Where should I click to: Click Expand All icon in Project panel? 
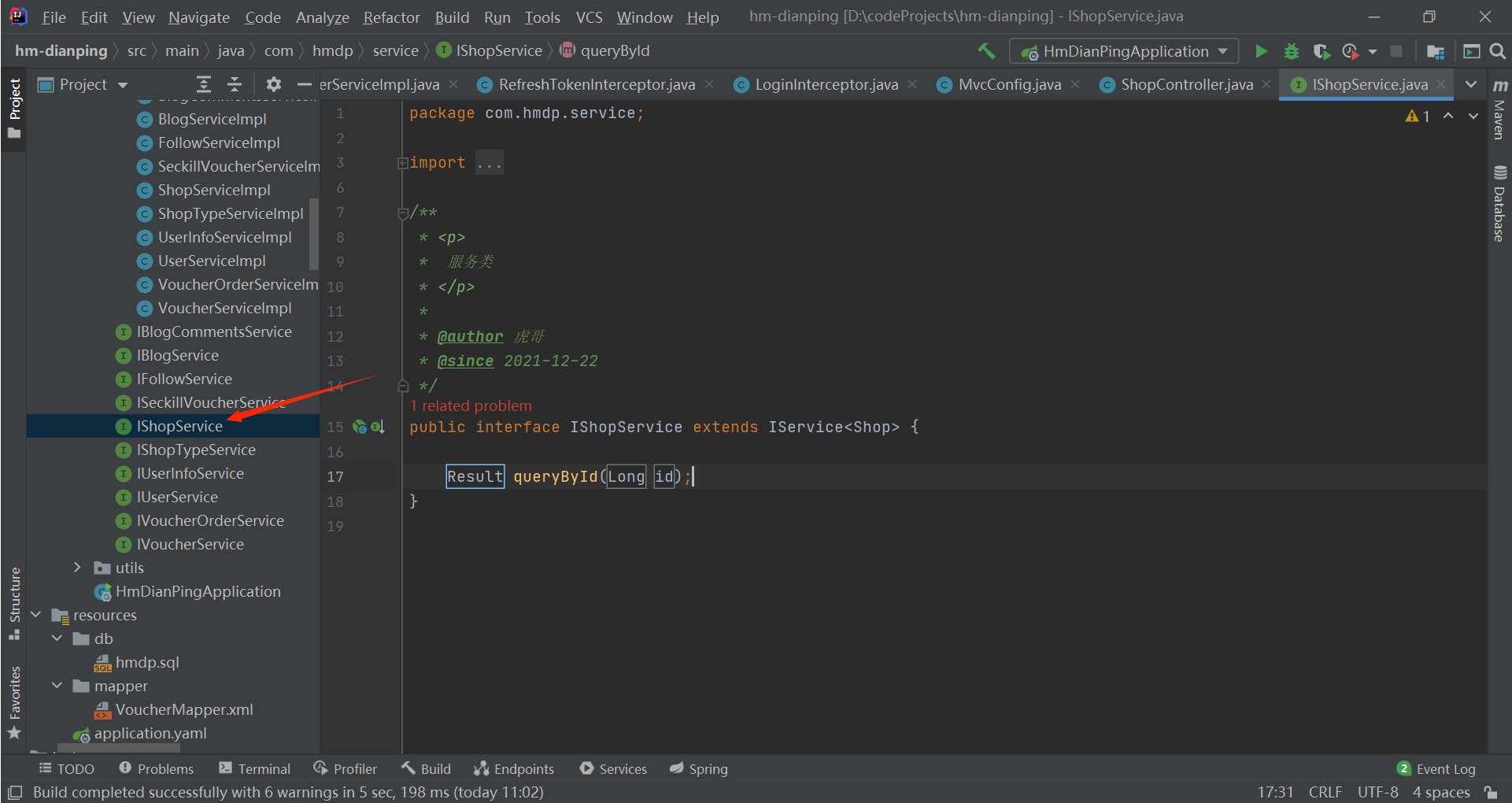click(204, 84)
